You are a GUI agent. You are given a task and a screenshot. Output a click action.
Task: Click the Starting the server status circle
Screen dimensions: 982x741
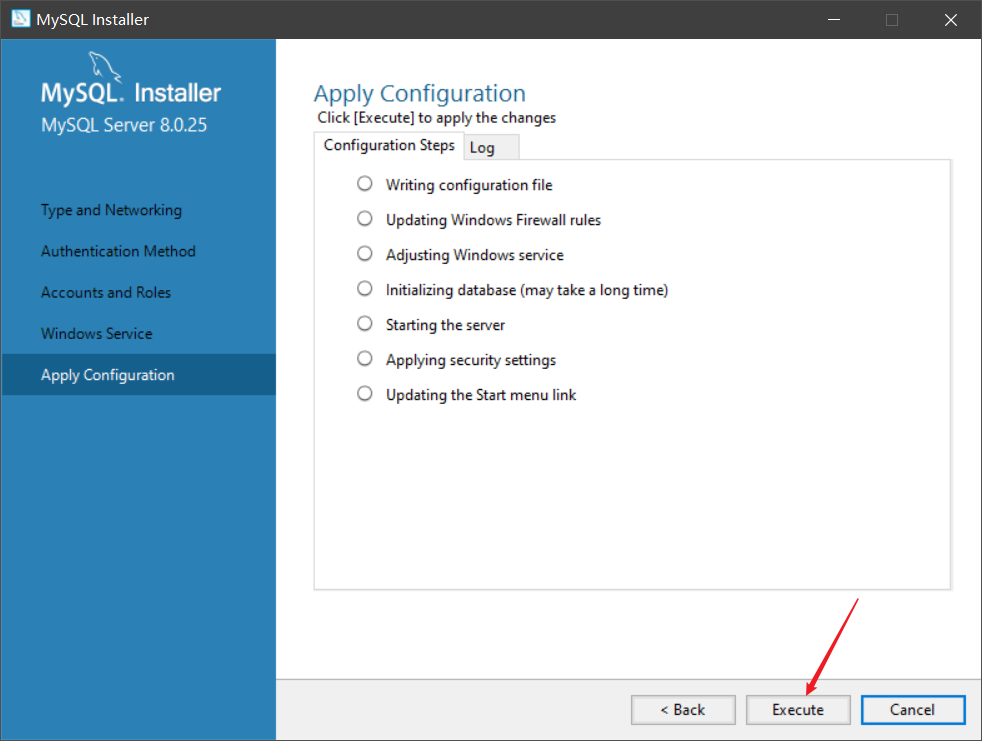(x=364, y=324)
